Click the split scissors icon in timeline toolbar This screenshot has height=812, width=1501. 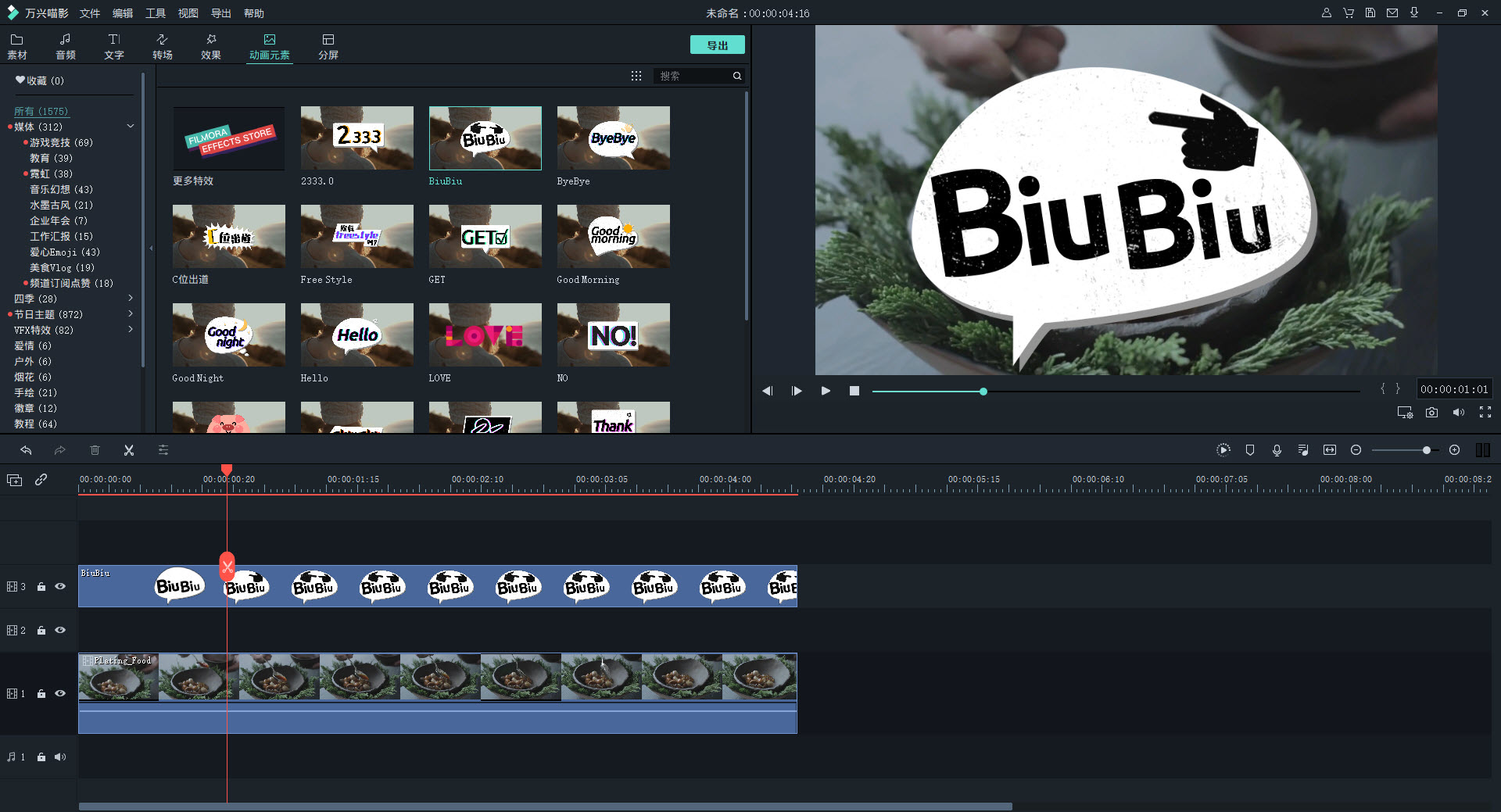[x=129, y=450]
